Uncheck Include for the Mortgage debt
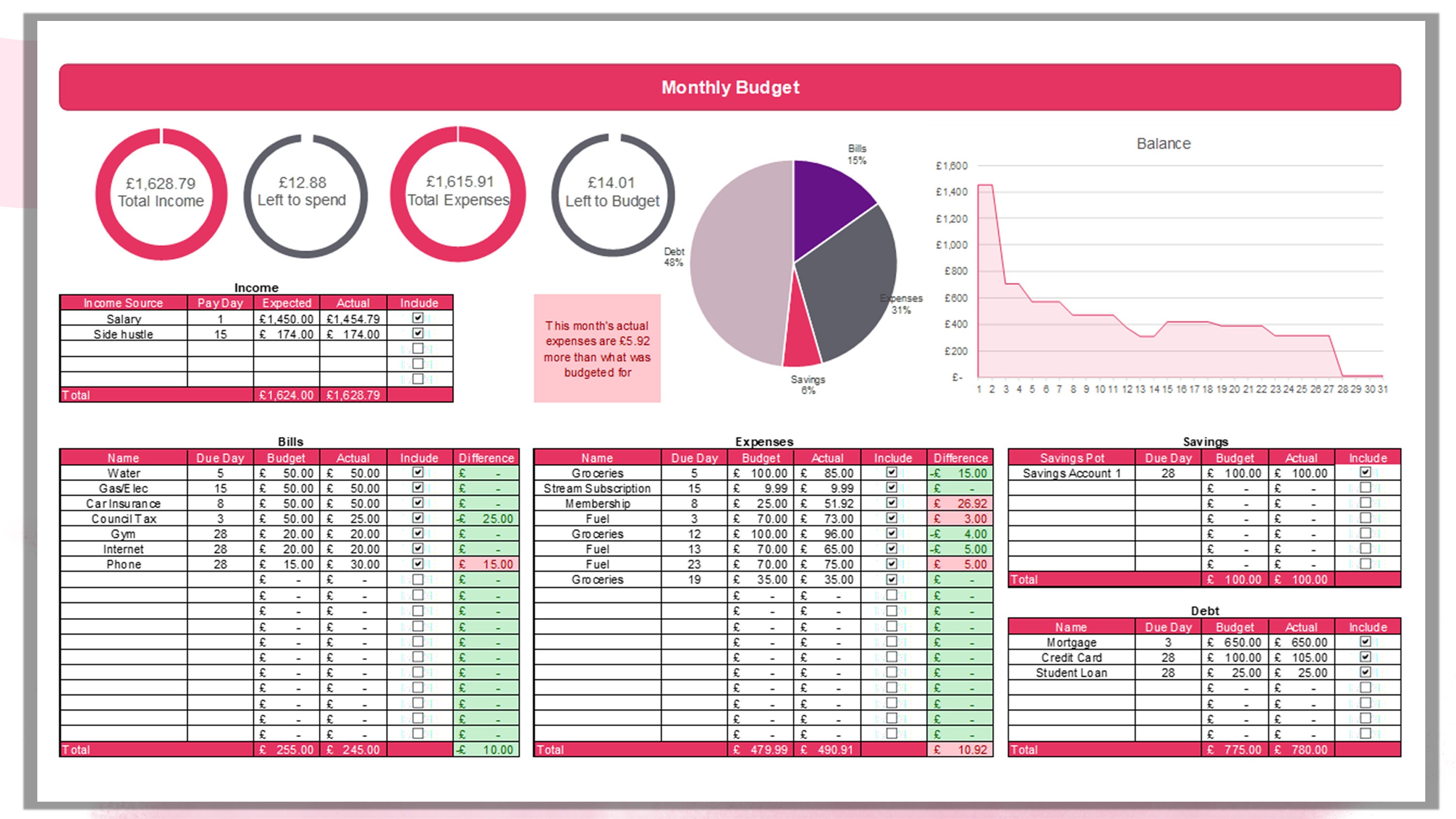Image resolution: width=1456 pixels, height=819 pixels. click(x=1367, y=642)
